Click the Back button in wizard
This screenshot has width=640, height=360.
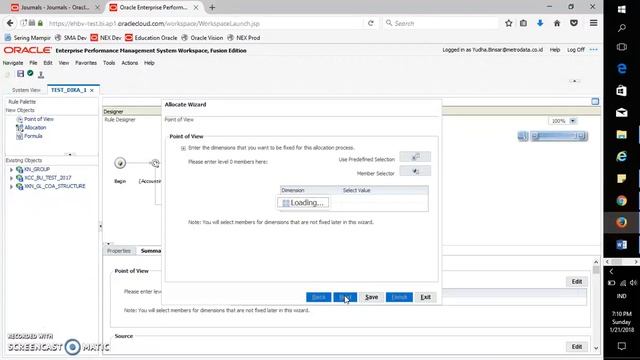click(x=318, y=297)
